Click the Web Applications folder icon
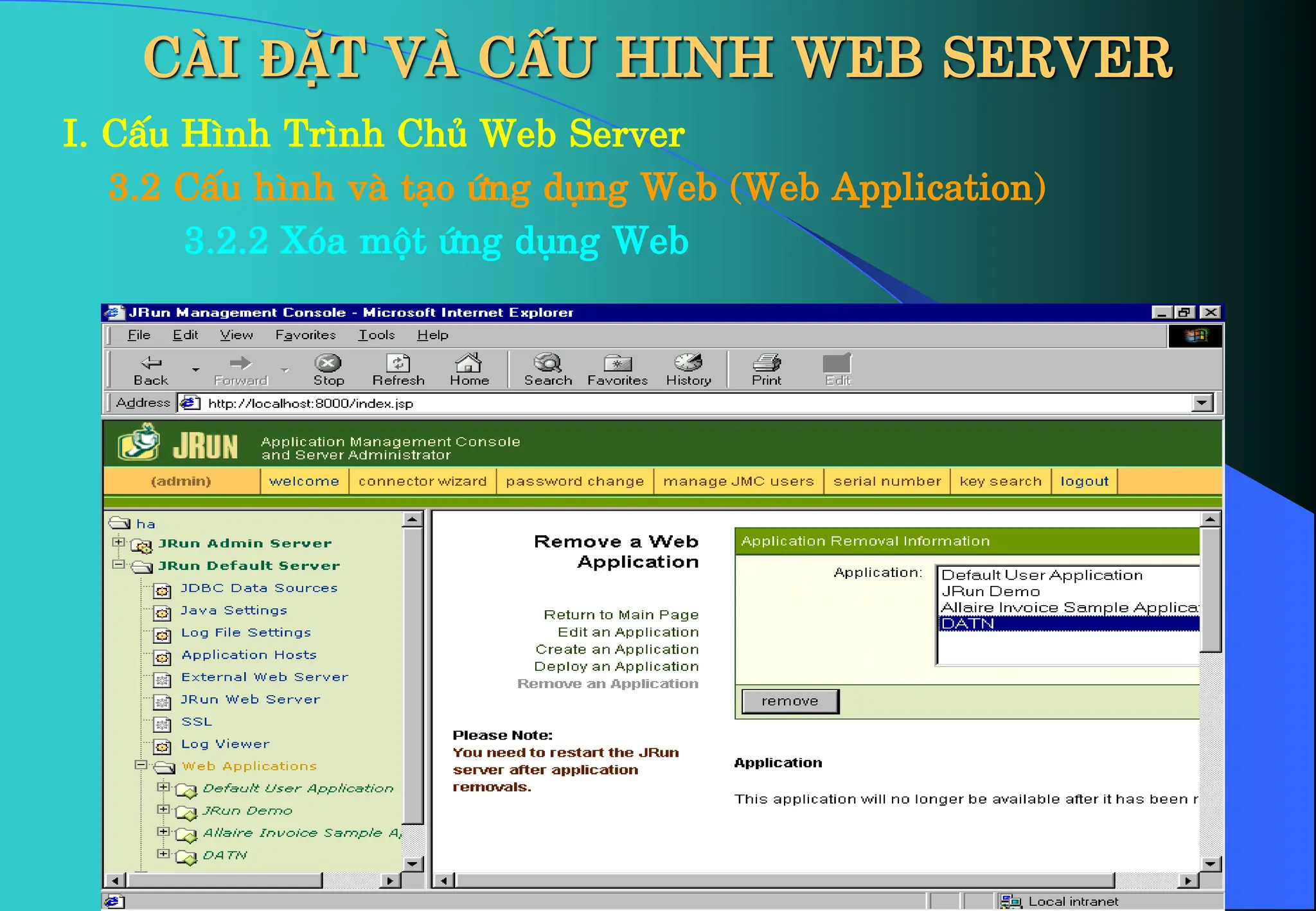Viewport: 1316px width, 911px height. [x=164, y=767]
